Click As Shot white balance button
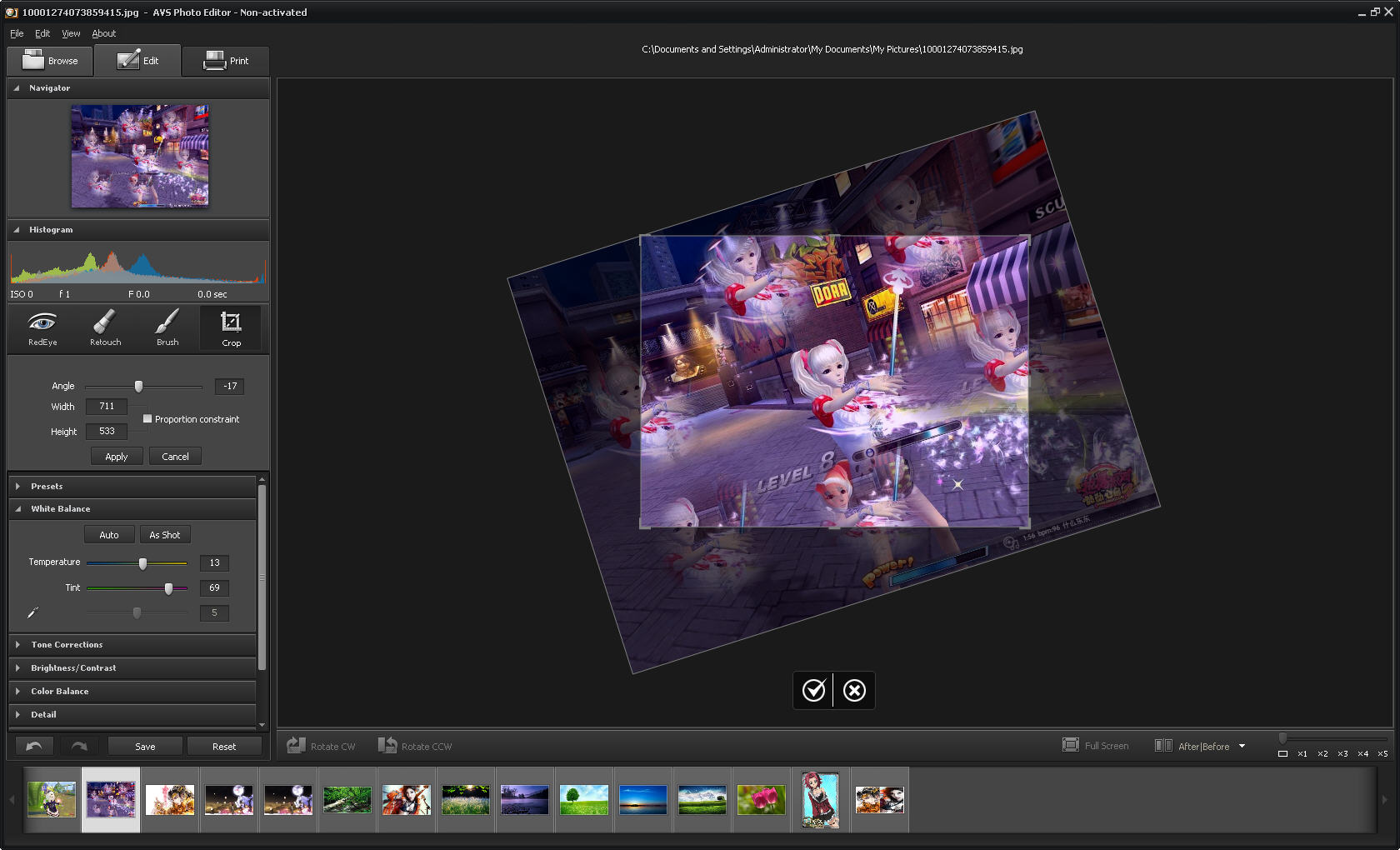This screenshot has width=1400, height=850. point(165,535)
